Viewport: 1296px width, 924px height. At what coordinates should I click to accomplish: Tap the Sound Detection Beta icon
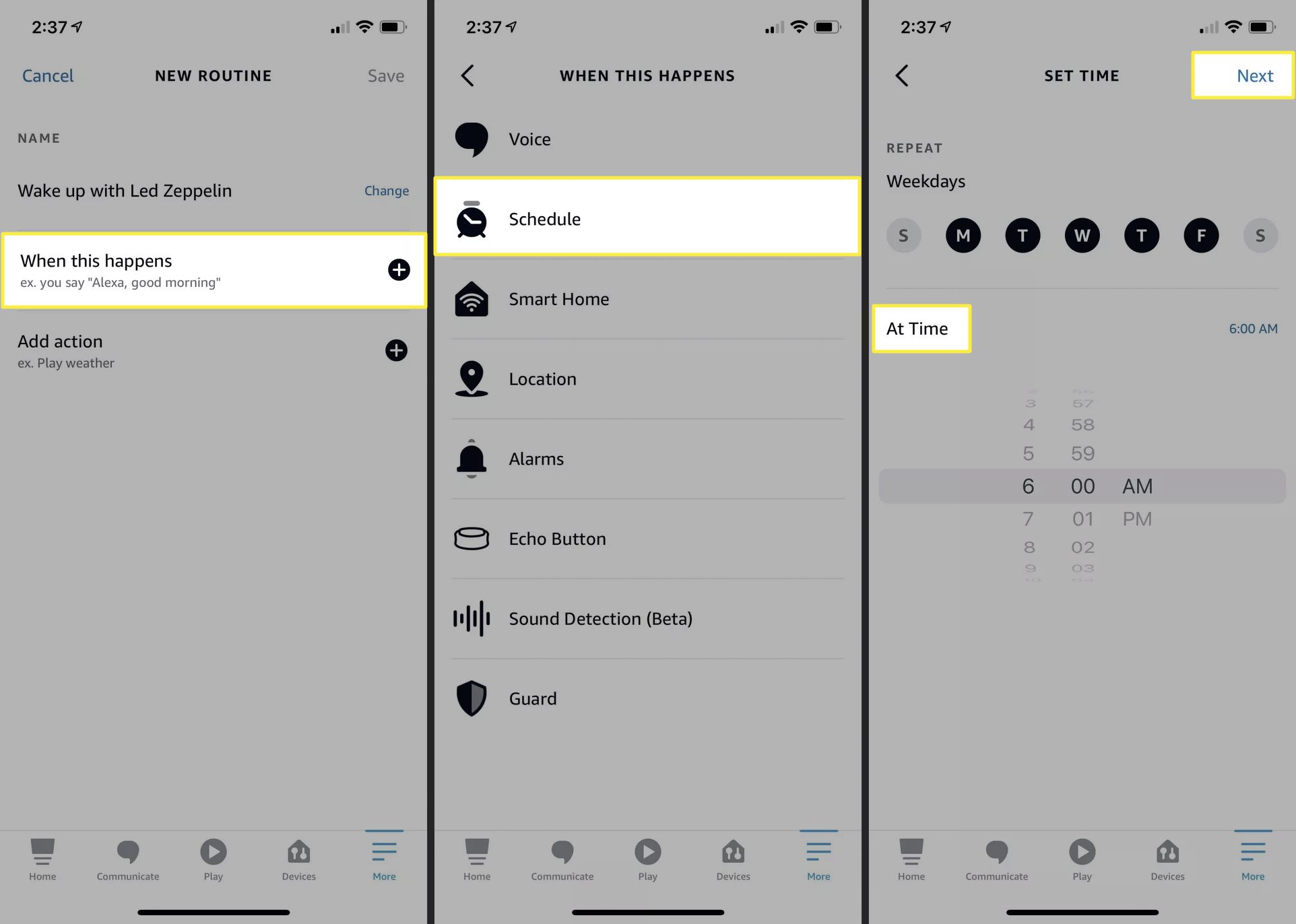(x=469, y=618)
